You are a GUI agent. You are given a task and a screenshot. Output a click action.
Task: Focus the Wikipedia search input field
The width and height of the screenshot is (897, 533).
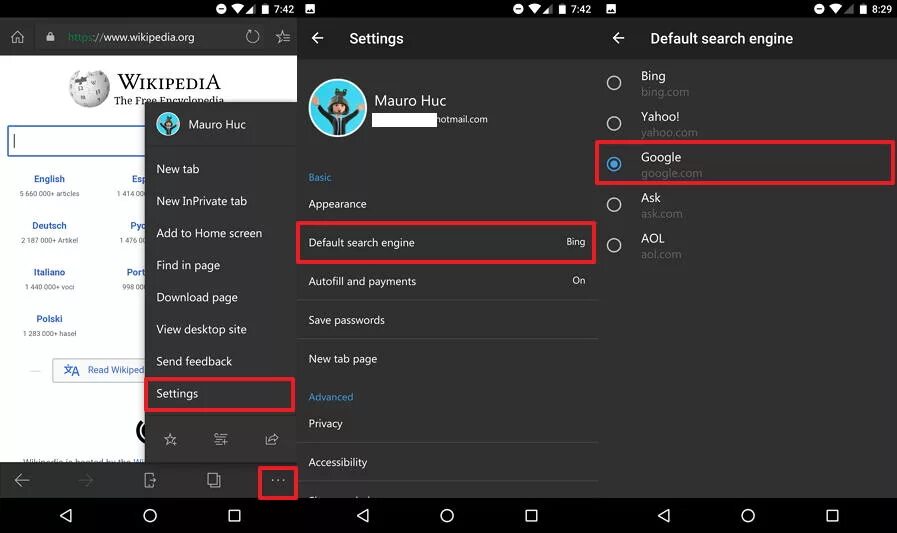(x=76, y=141)
